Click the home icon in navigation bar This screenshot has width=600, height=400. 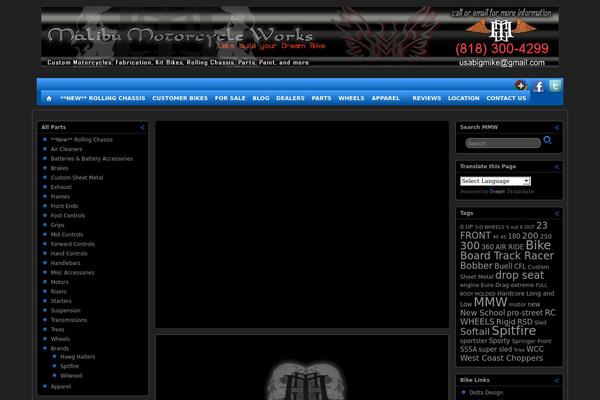click(x=49, y=98)
